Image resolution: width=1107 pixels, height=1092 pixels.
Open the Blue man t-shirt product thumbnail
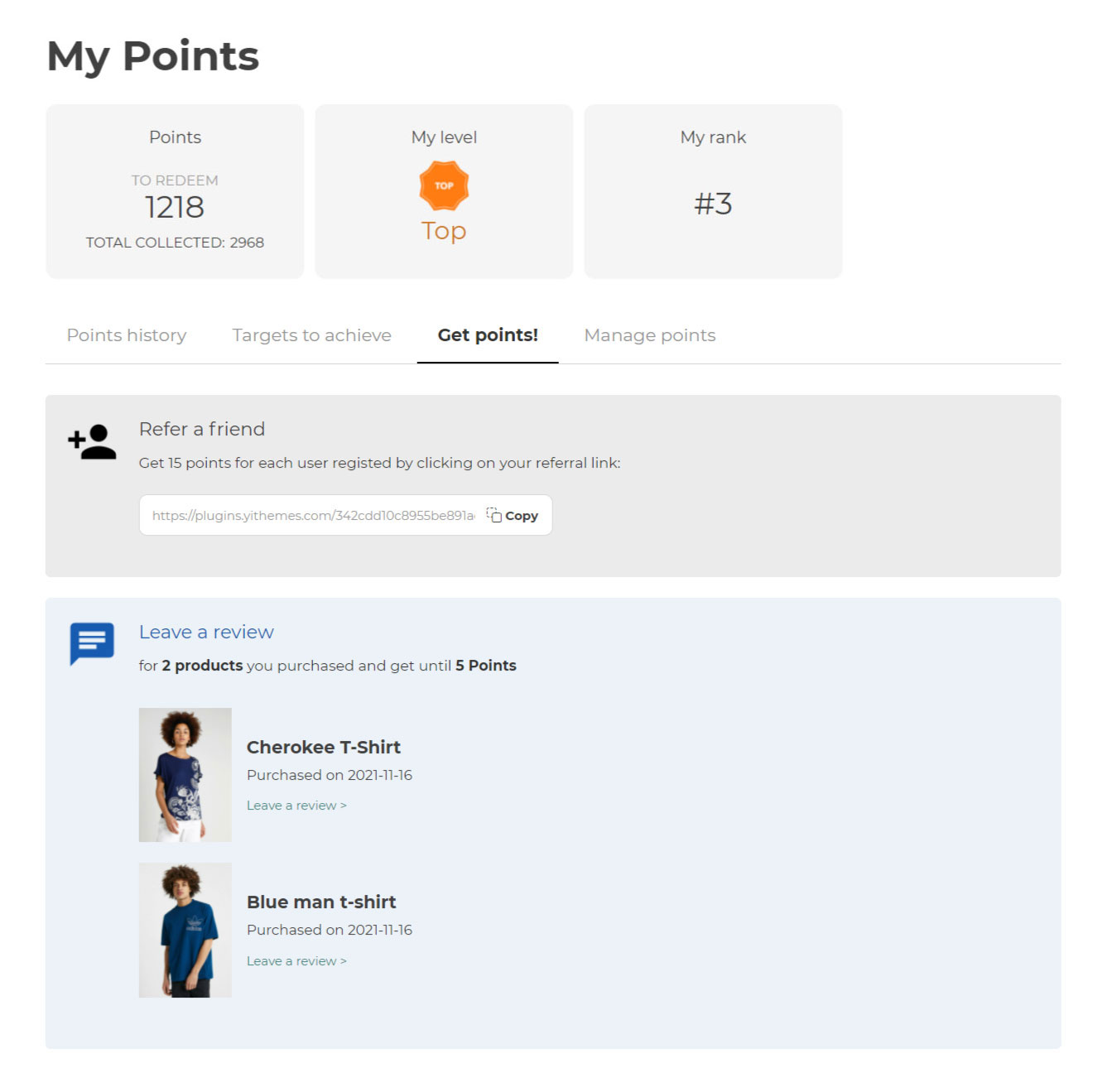pos(185,930)
